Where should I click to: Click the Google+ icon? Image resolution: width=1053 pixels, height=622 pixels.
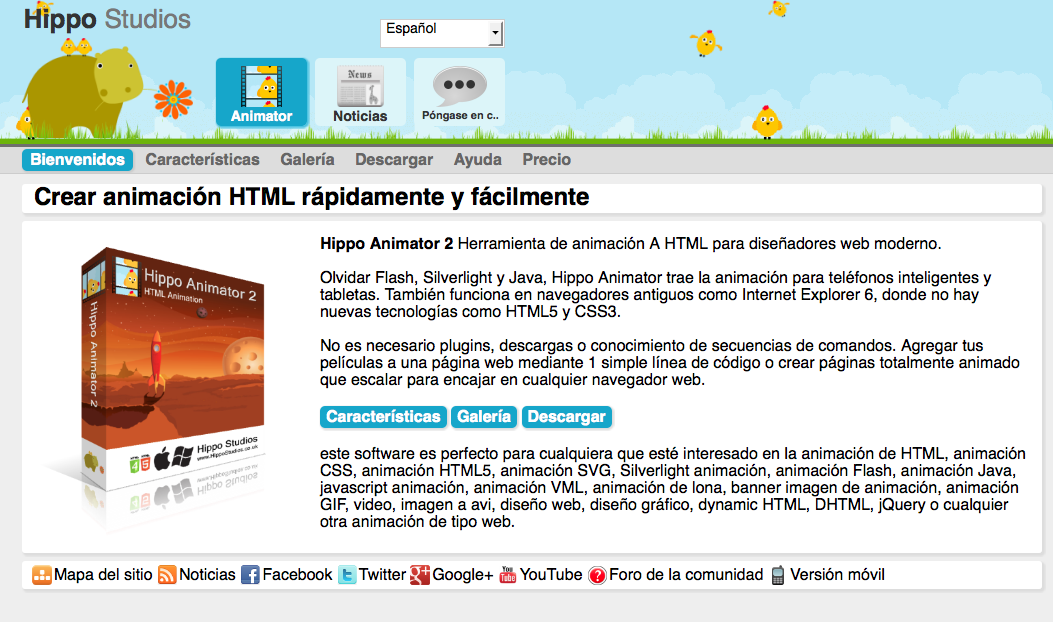tap(420, 575)
